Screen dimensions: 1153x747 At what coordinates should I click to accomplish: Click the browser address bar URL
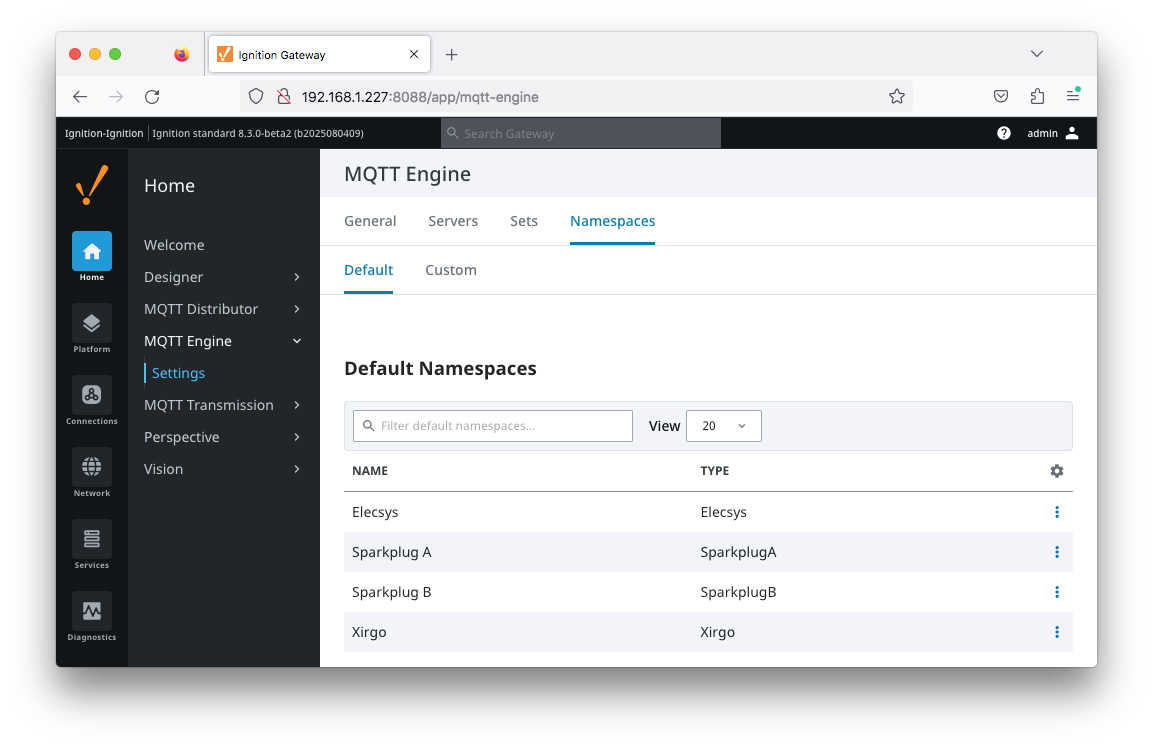(420, 97)
